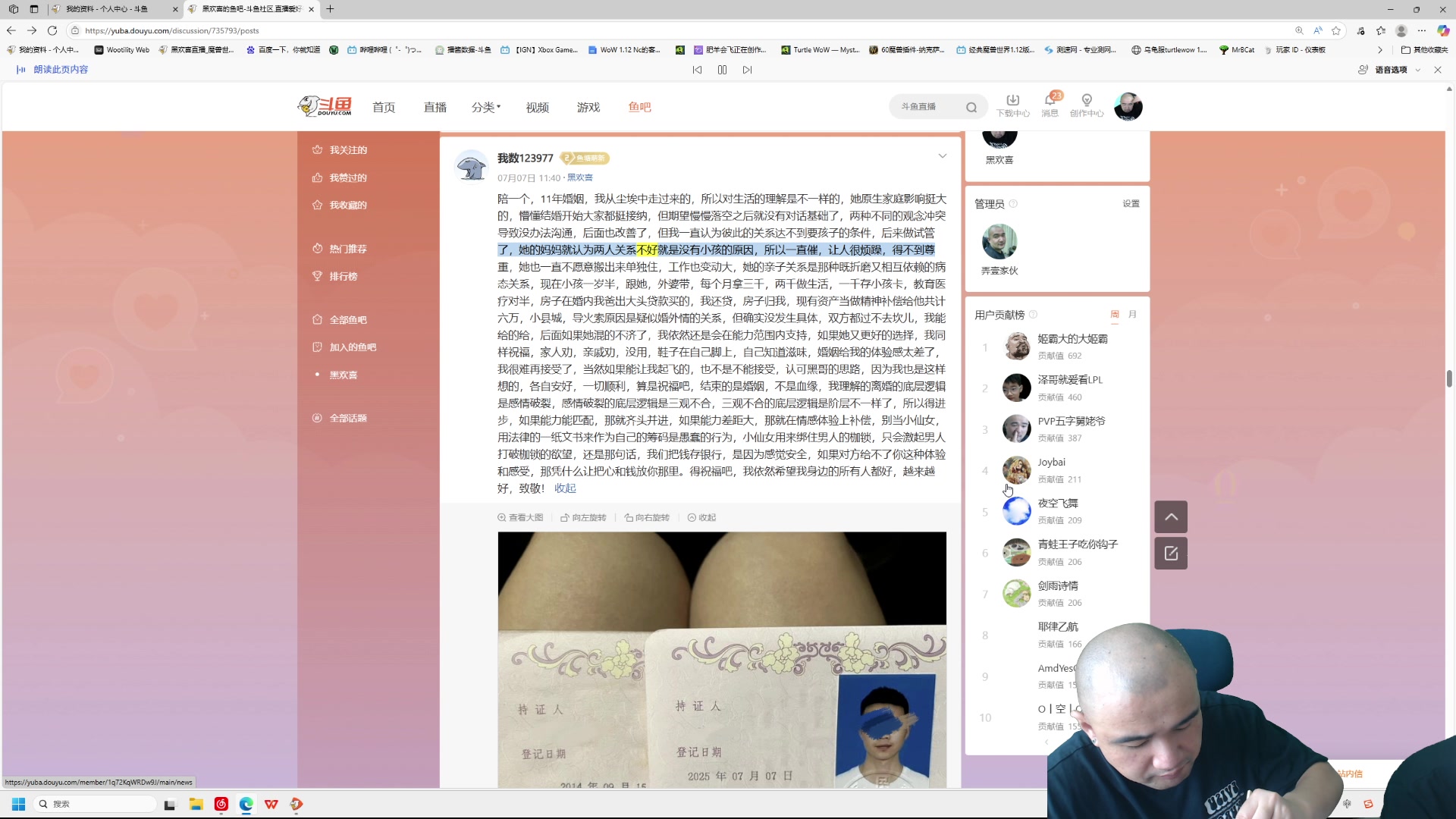The width and height of the screenshot is (1456, 819).
Task: Click the browser back arrow
Action: tap(11, 30)
